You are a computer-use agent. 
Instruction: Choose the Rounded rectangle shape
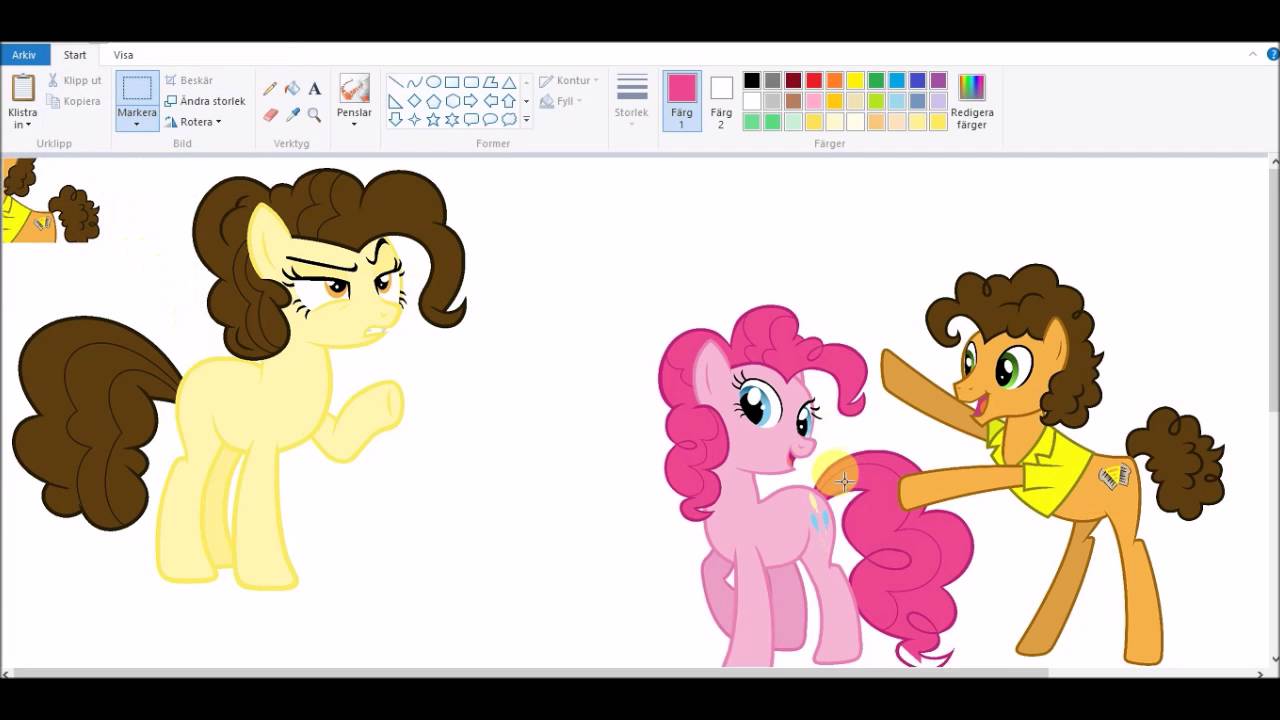pyautogui.click(x=471, y=82)
